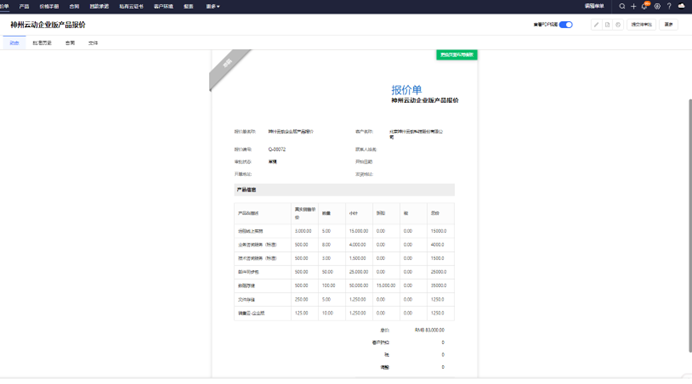The height and width of the screenshot is (384, 692).
Task: Open the white 更多 button menu at far right
Action: click(x=669, y=25)
